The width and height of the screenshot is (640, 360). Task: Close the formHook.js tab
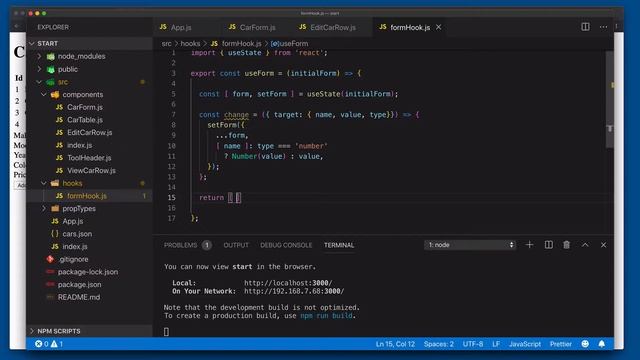438,27
